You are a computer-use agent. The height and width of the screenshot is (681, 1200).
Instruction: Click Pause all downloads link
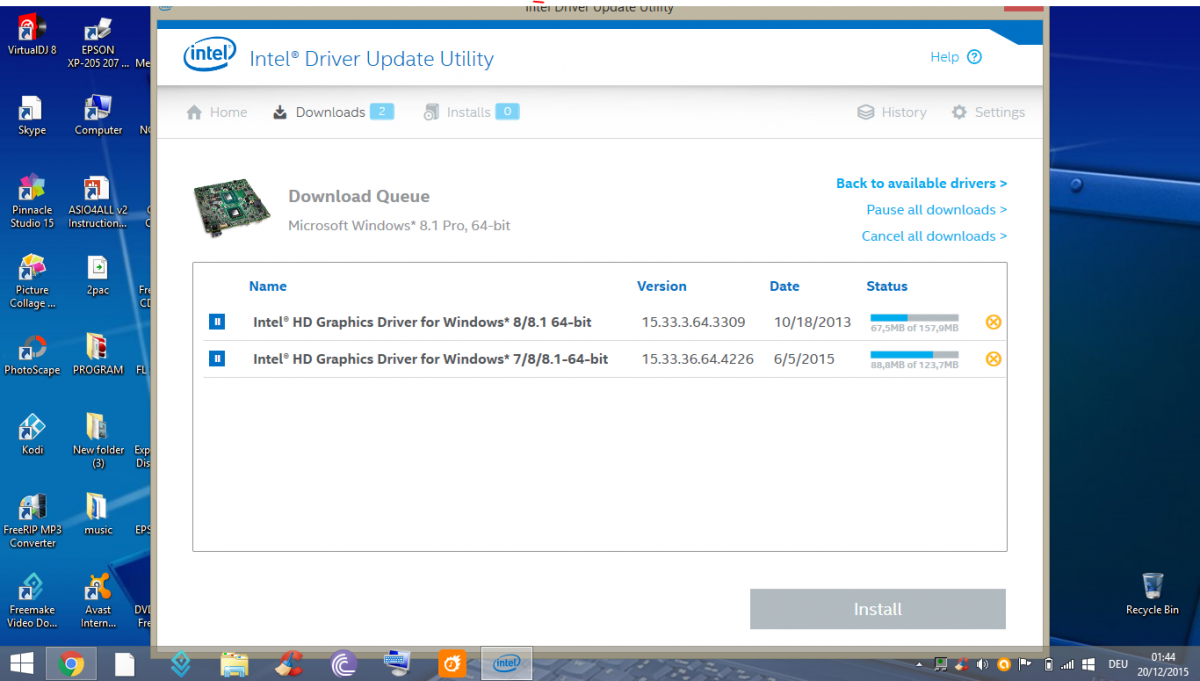click(x=936, y=210)
